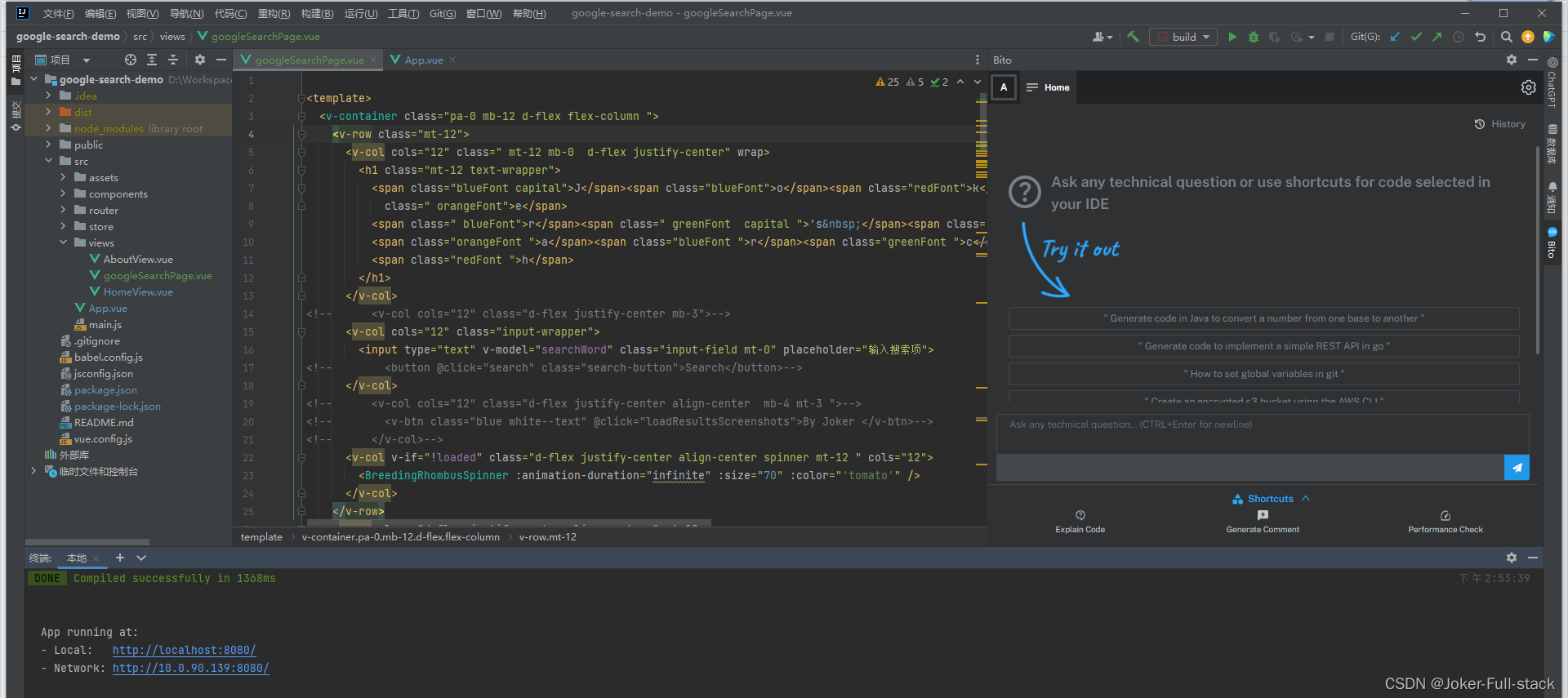Click the Git push green arrow

(x=1437, y=37)
